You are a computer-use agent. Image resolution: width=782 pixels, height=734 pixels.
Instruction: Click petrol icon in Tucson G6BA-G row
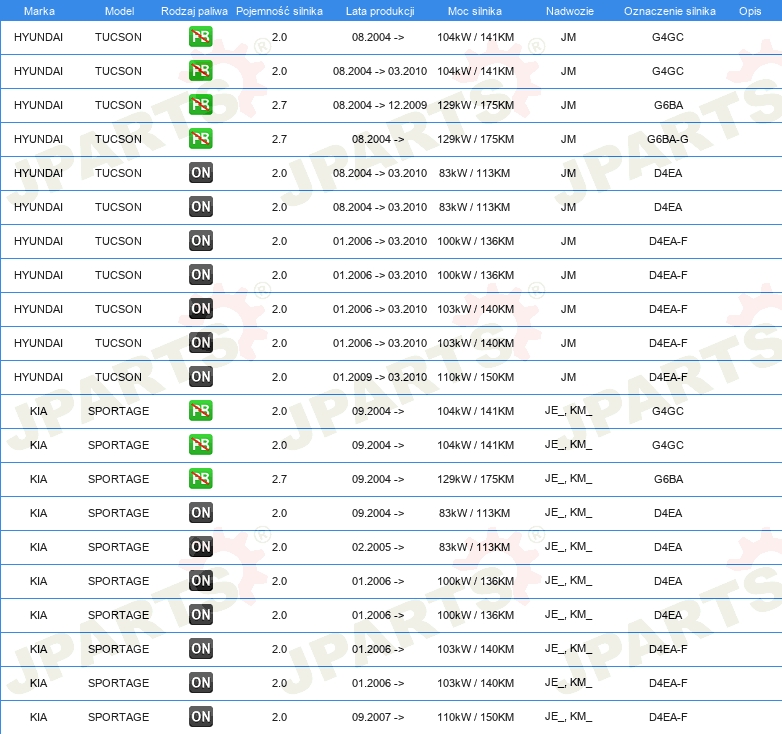click(x=200, y=139)
